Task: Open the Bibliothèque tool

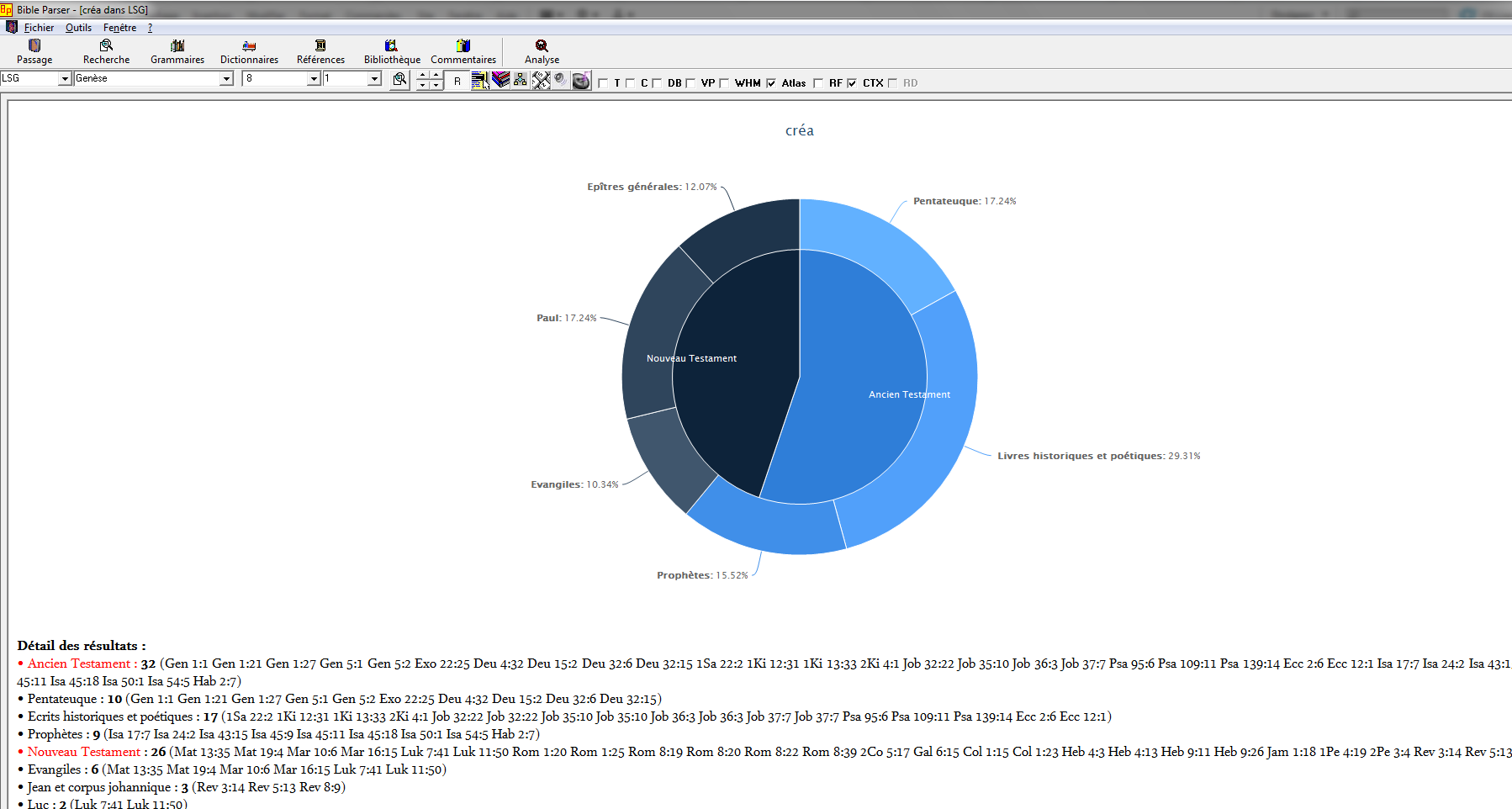Action: 392,51
